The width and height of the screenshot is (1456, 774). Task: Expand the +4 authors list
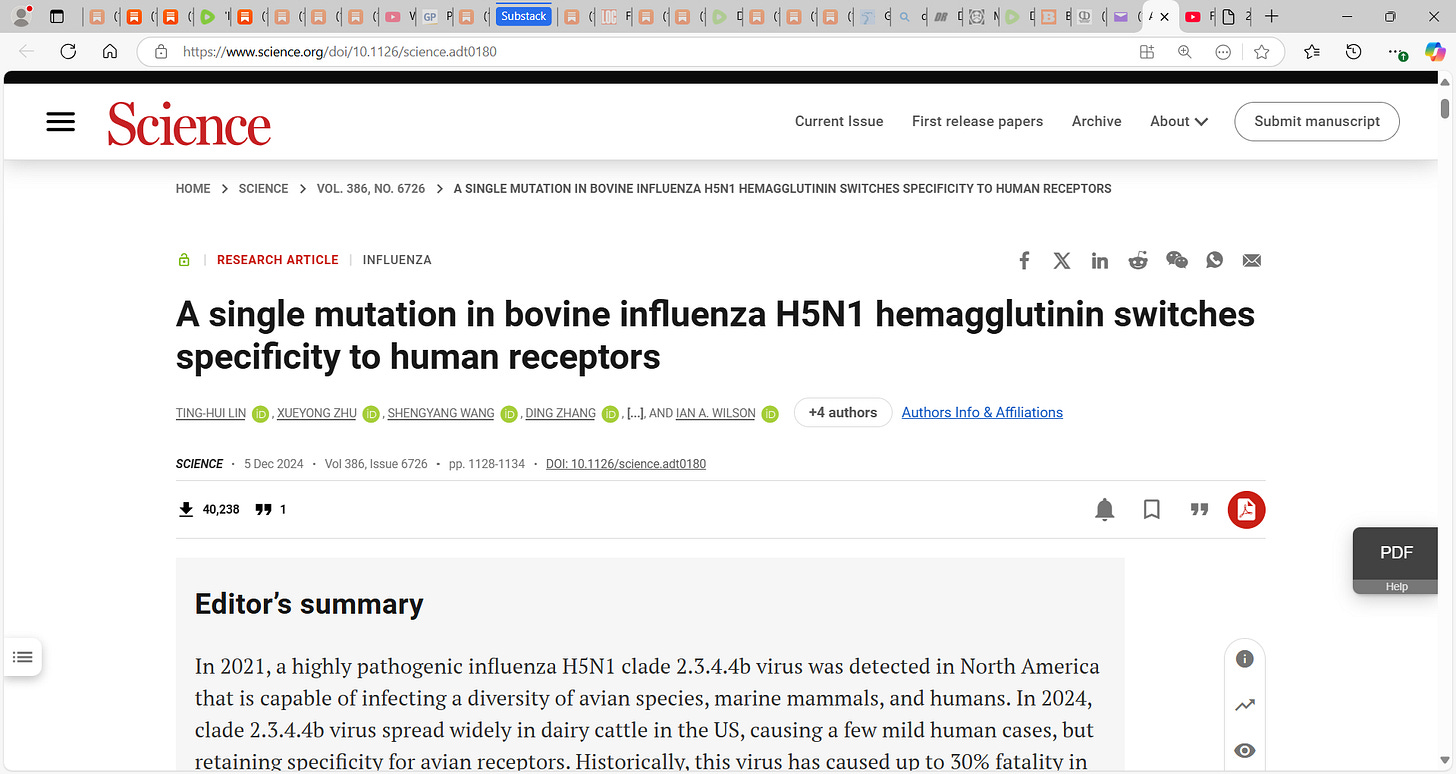coord(843,412)
